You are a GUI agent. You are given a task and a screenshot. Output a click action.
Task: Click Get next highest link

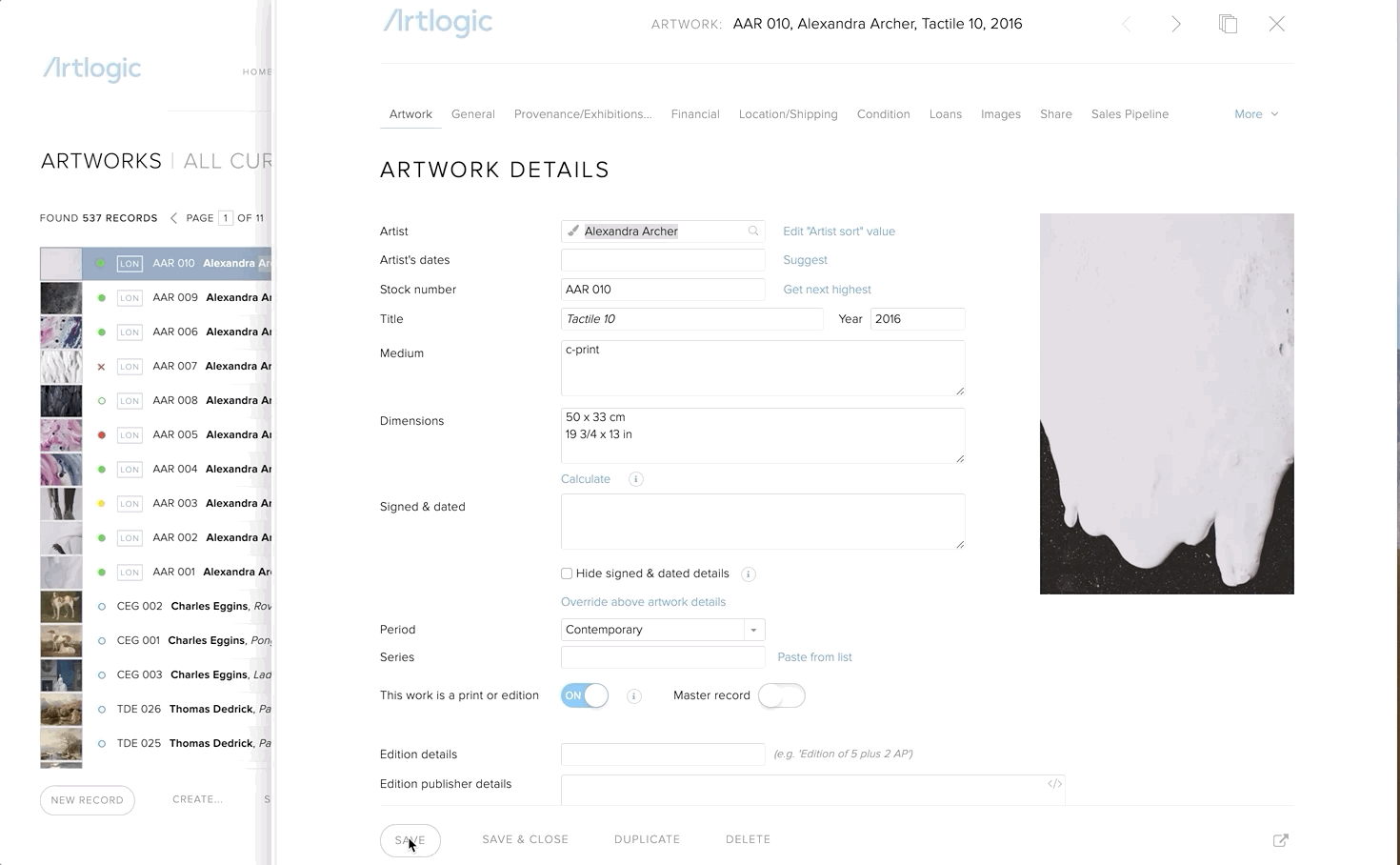coord(828,290)
